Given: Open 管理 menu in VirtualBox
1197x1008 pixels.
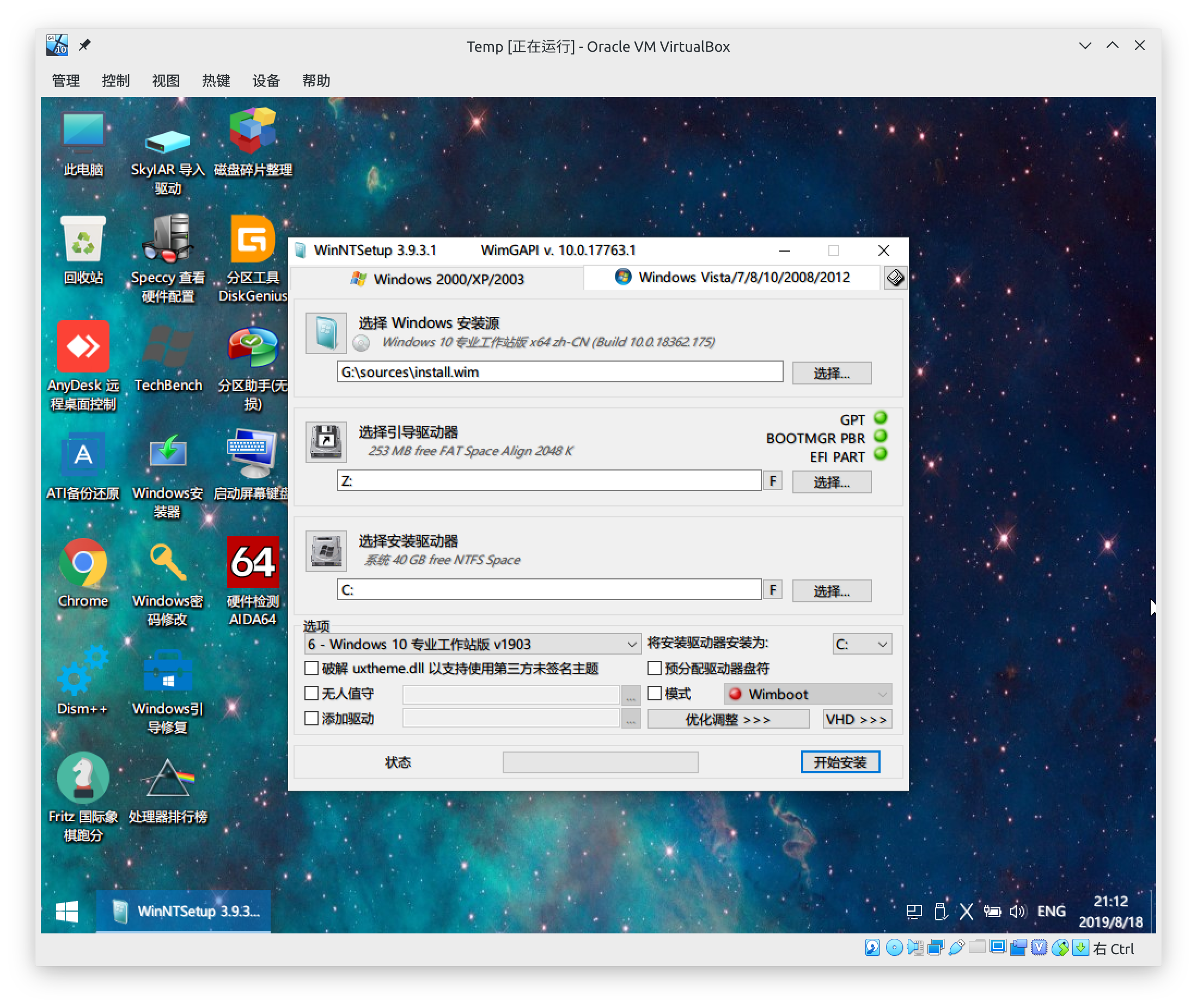Looking at the screenshot, I should 66,81.
